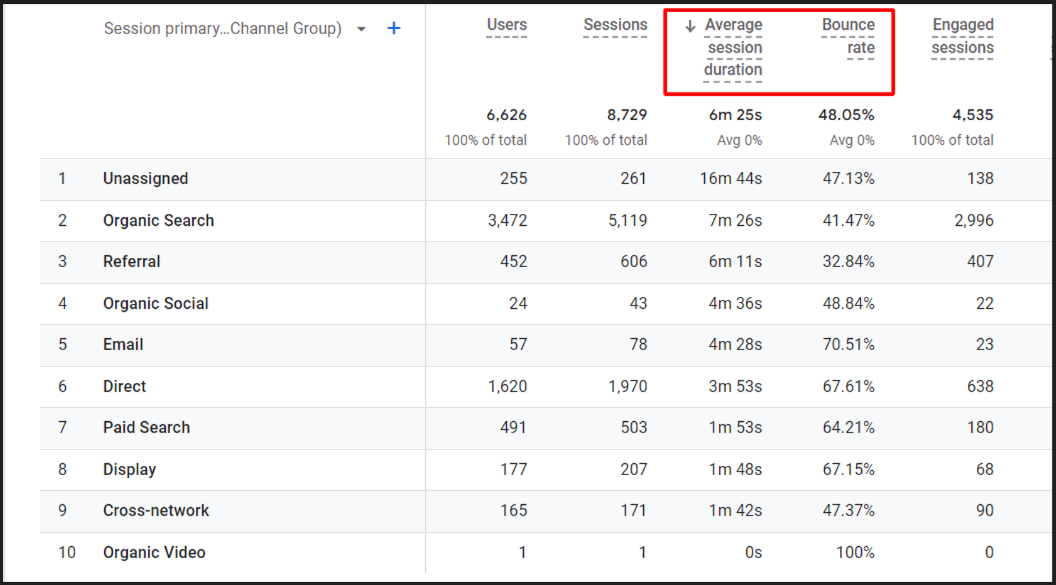Sort the table by the Users column header
The height and width of the screenshot is (585, 1056).
[505, 24]
